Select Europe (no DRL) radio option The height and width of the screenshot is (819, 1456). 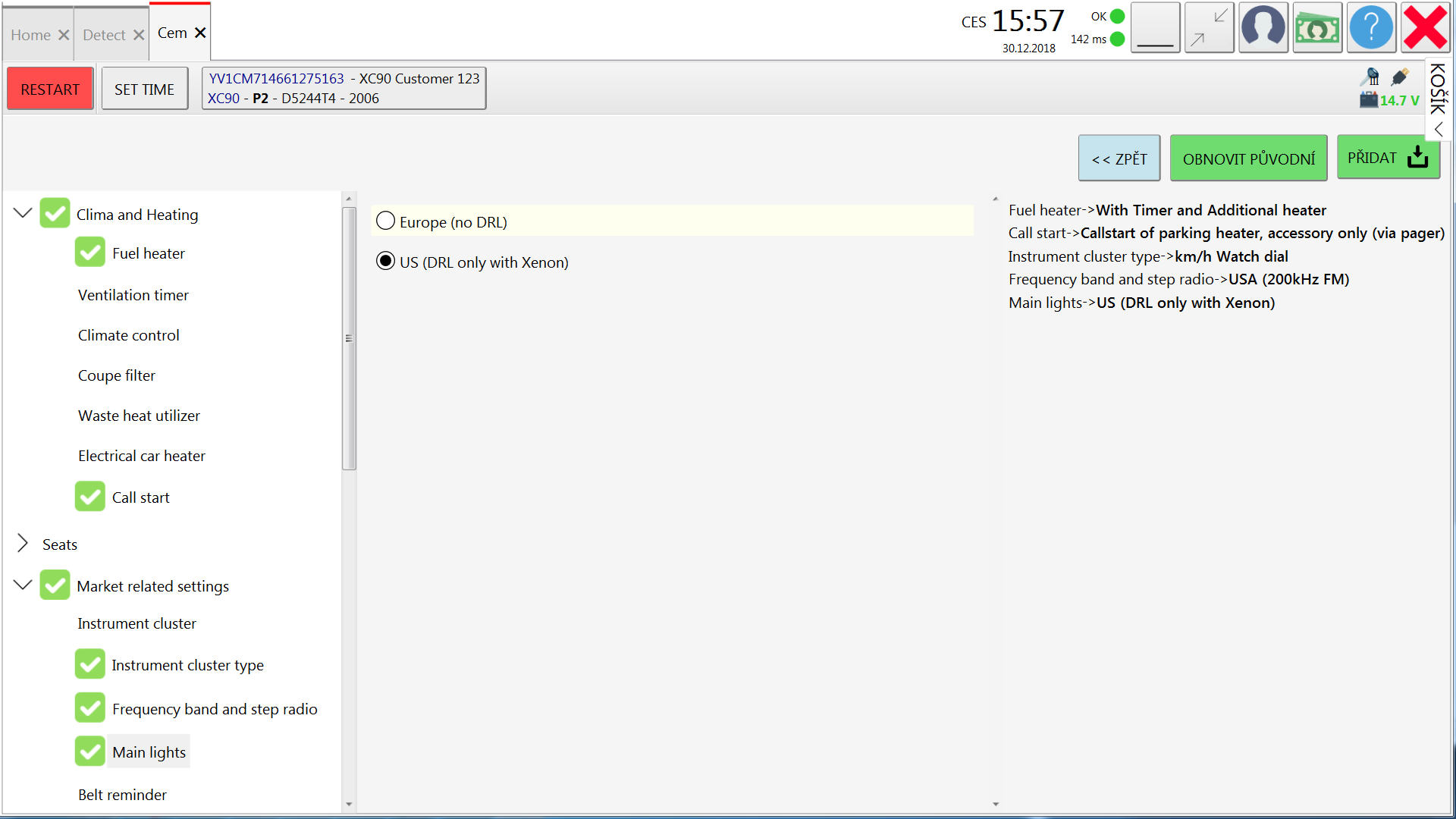[x=386, y=221]
